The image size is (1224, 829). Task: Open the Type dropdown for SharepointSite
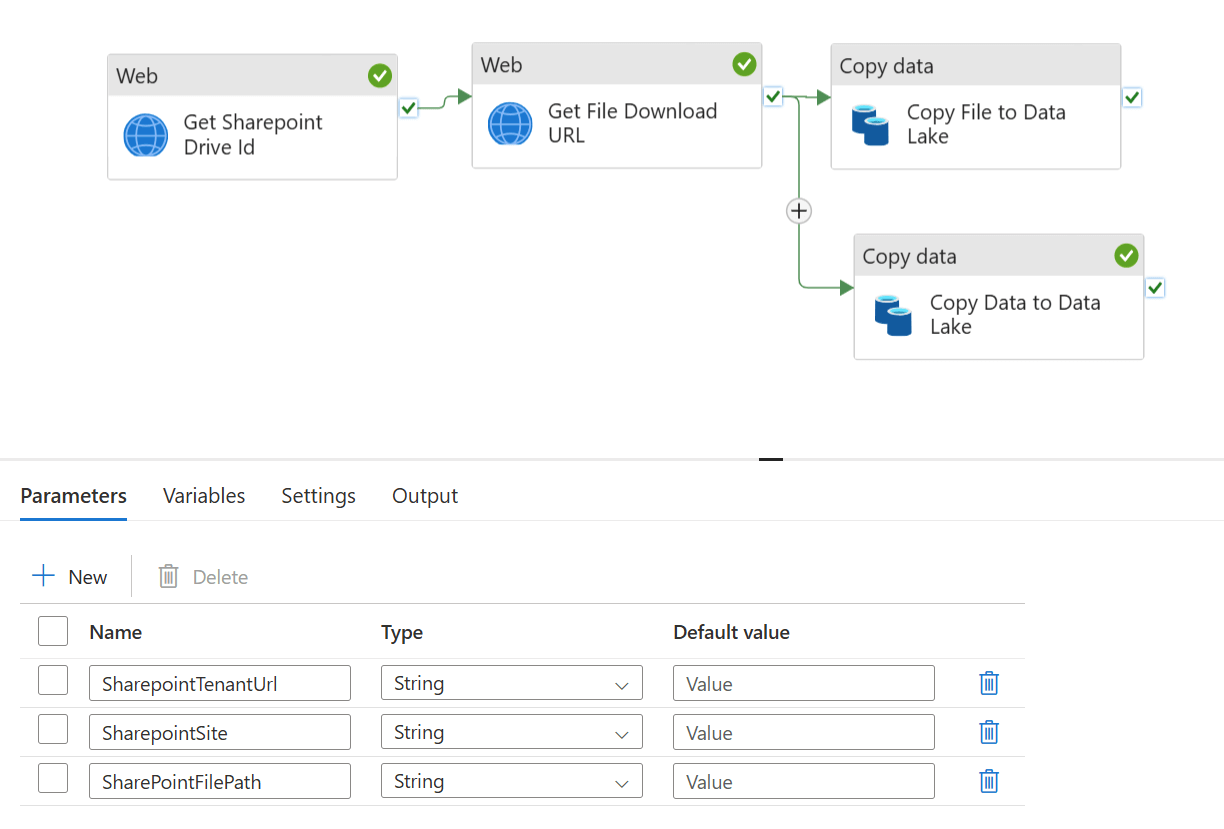click(511, 733)
